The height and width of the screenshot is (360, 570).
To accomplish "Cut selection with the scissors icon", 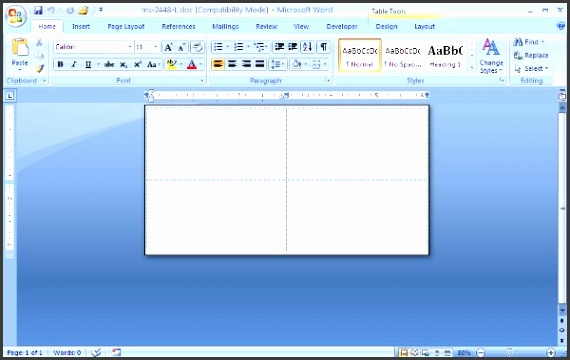I will [39, 43].
